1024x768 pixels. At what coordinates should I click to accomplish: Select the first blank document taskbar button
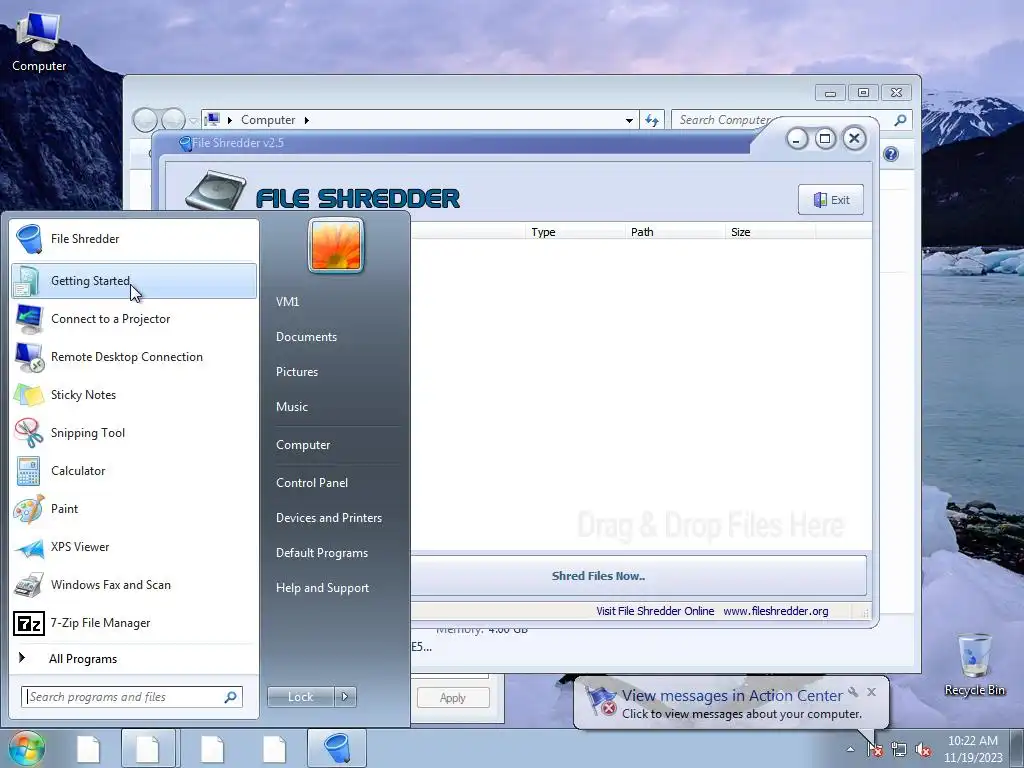[x=88, y=749]
